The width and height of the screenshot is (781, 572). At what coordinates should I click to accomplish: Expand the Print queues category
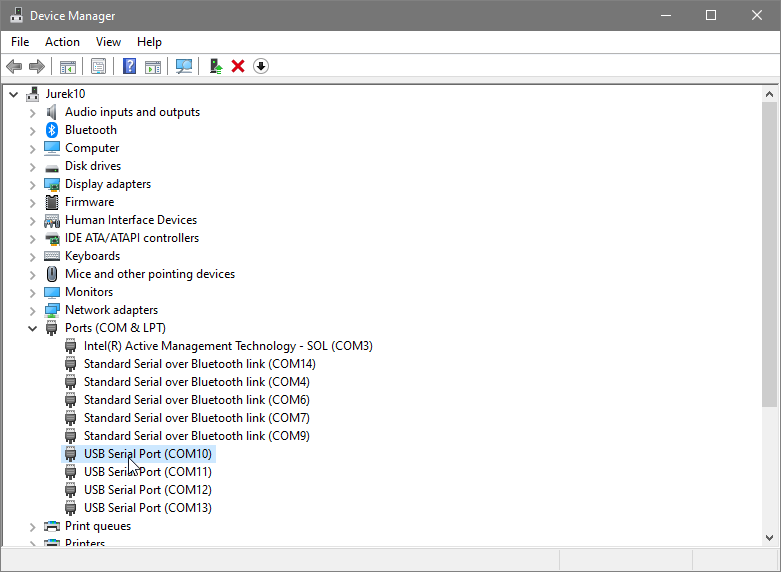pos(33,527)
